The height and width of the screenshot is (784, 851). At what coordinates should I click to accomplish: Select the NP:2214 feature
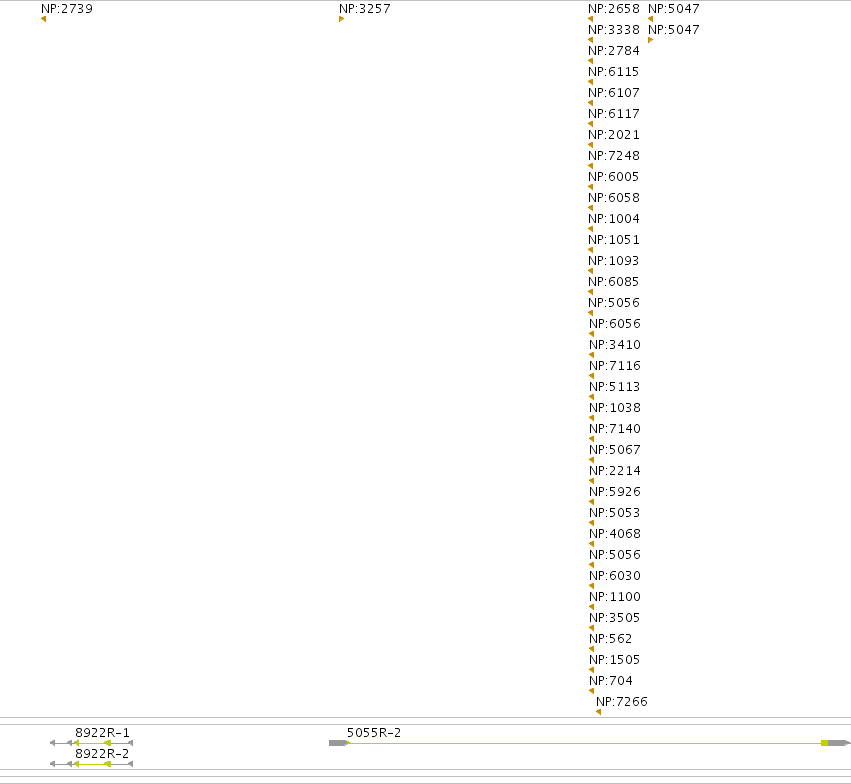point(615,471)
